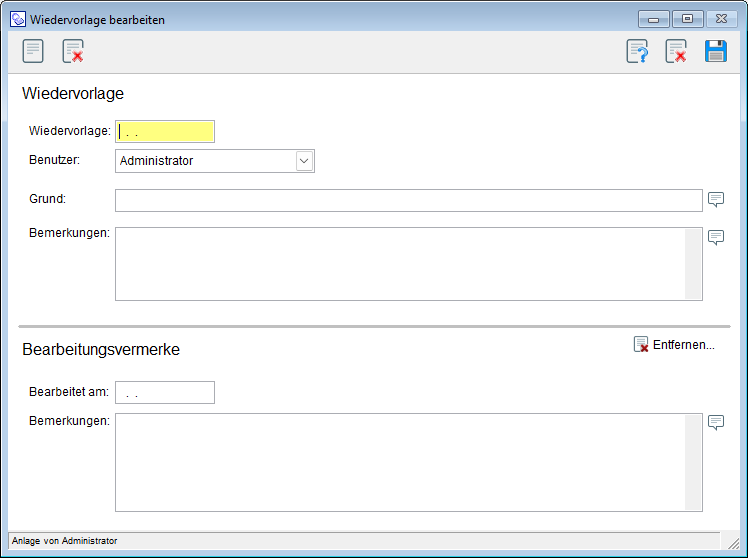
Task: Click the red X icon left of the save disk
Action: pos(676,51)
